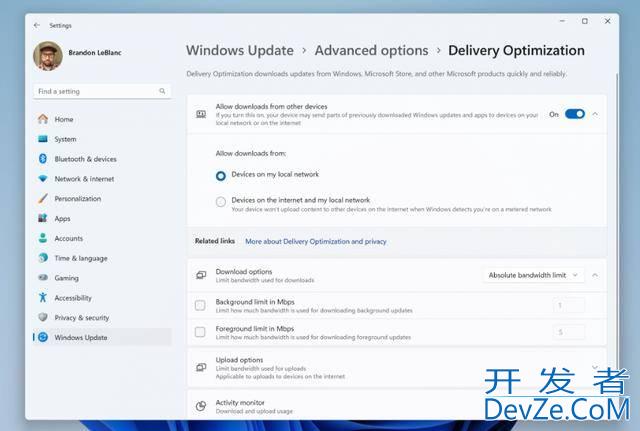
Task: Click the Network & internet wifi icon
Action: click(x=43, y=178)
